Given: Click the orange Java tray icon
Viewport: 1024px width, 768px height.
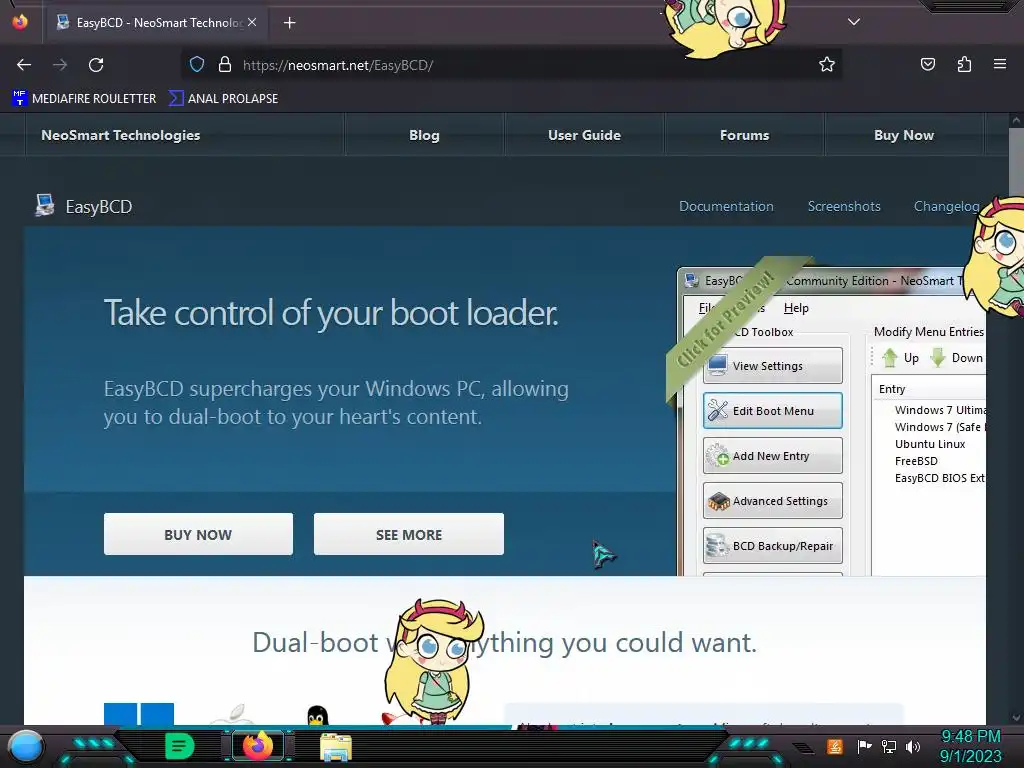Looking at the screenshot, I should [834, 746].
